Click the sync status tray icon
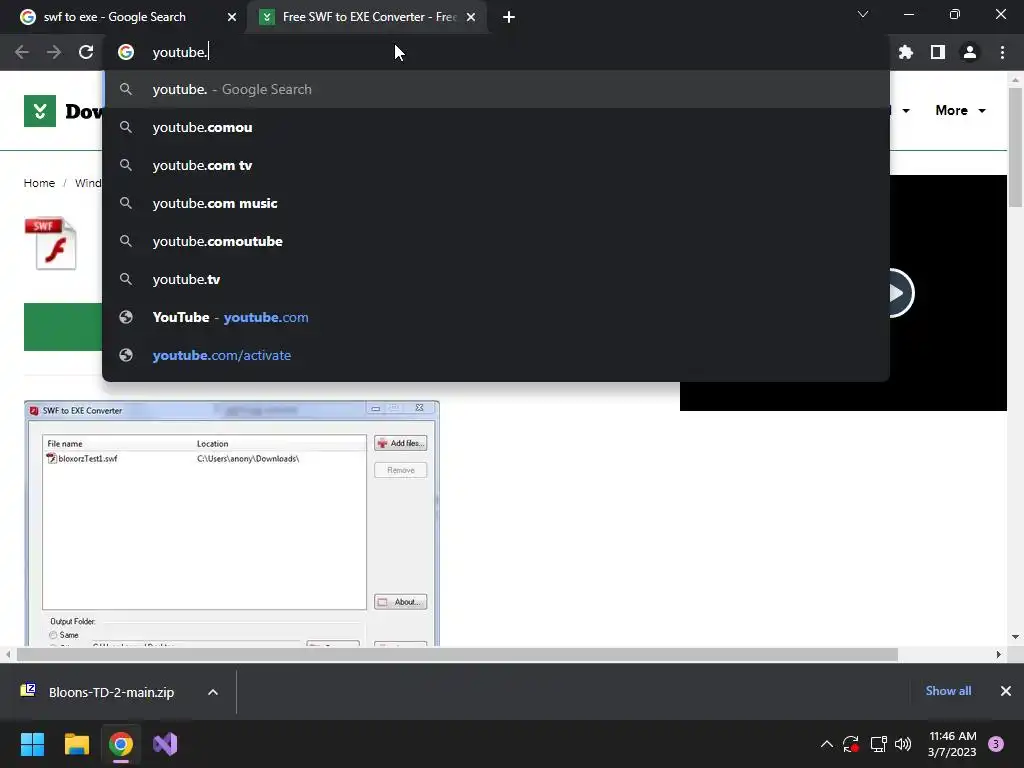1024x768 pixels. [851, 744]
